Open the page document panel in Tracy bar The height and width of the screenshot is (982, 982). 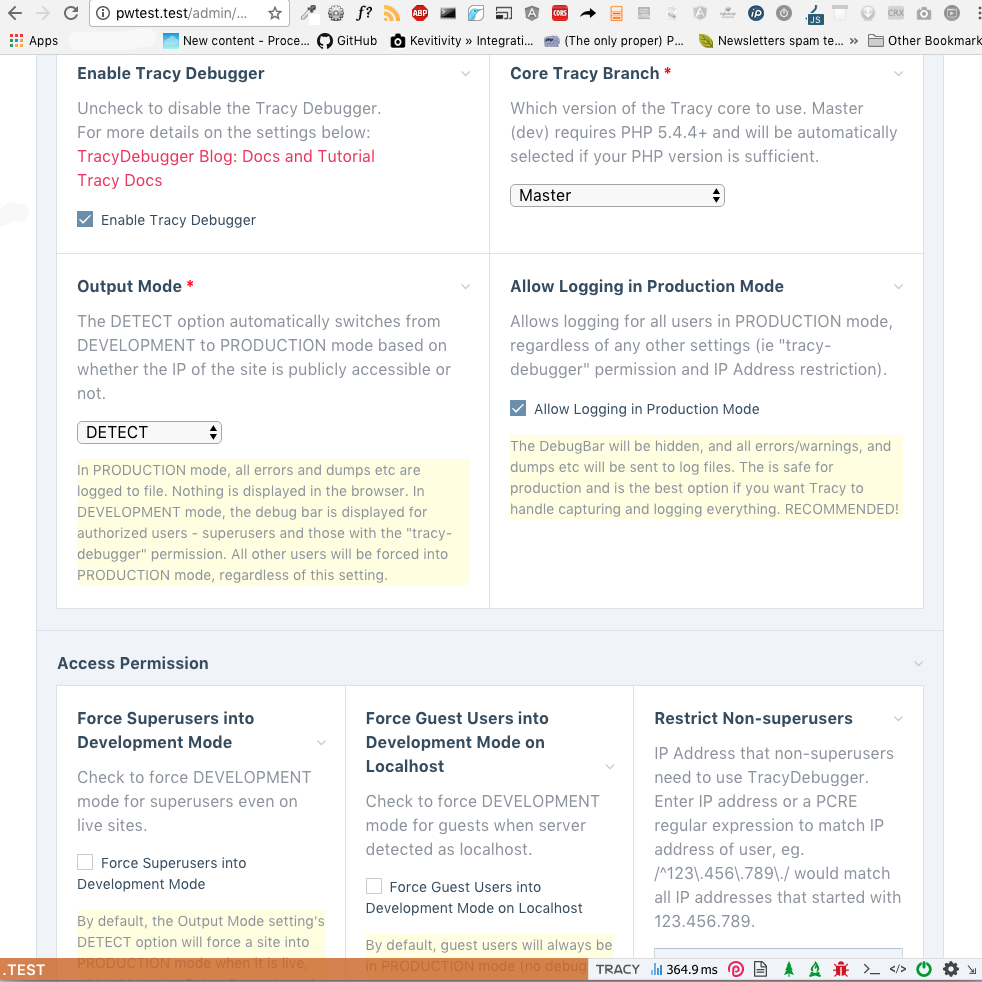click(x=760, y=969)
